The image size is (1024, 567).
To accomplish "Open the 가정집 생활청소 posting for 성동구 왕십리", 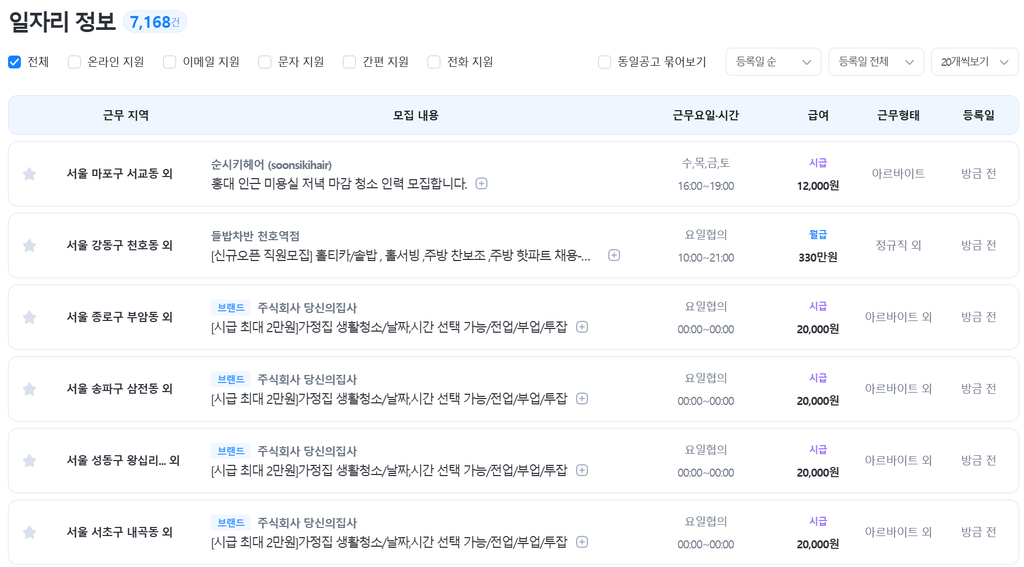I will pyautogui.click(x=389, y=471).
